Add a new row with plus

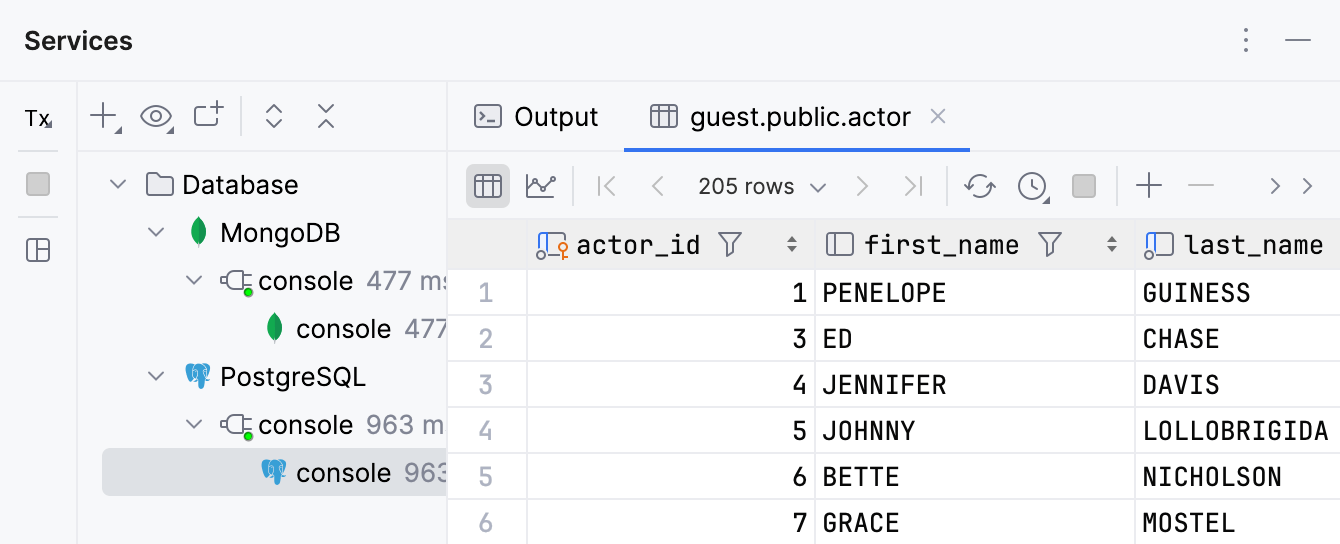coord(1149,186)
